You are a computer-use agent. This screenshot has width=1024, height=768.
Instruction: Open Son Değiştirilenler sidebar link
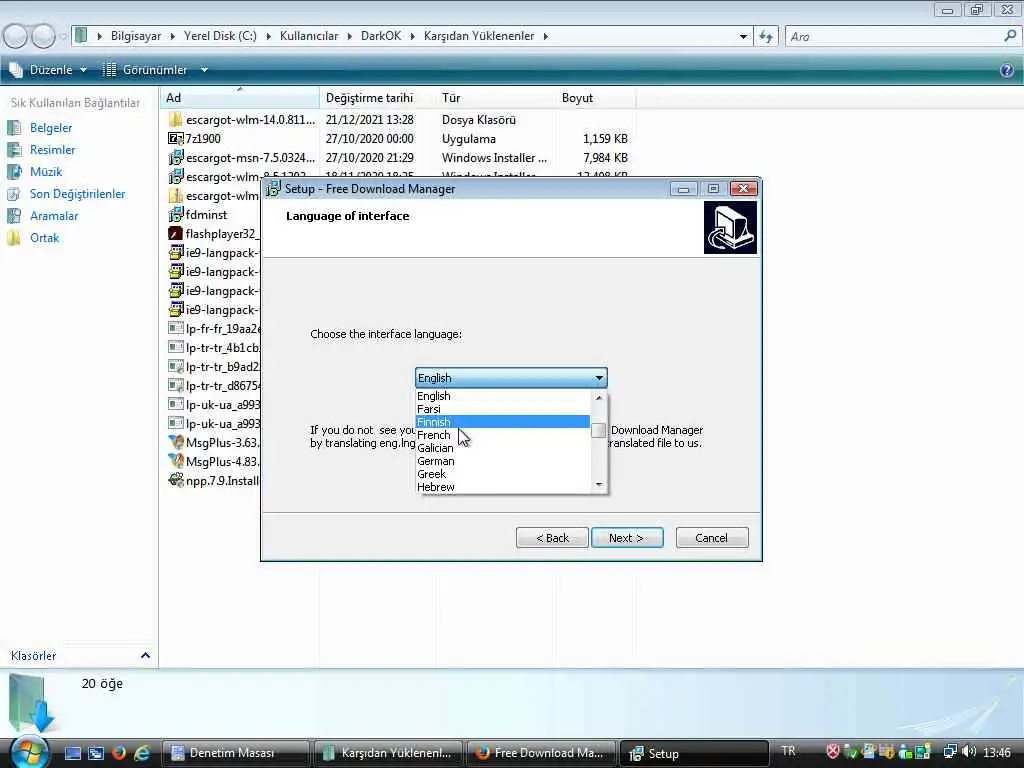click(77, 194)
